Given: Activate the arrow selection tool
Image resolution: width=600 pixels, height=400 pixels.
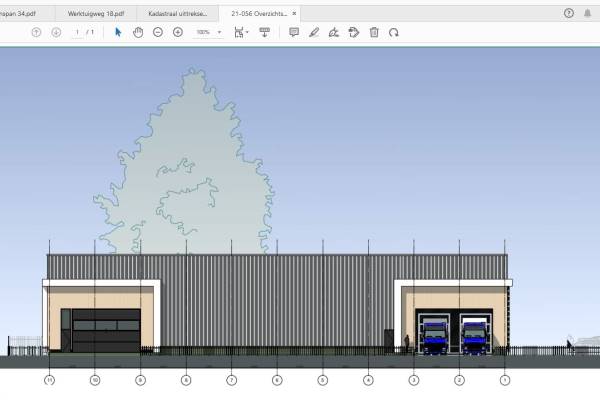Looking at the screenshot, I should click(x=118, y=33).
